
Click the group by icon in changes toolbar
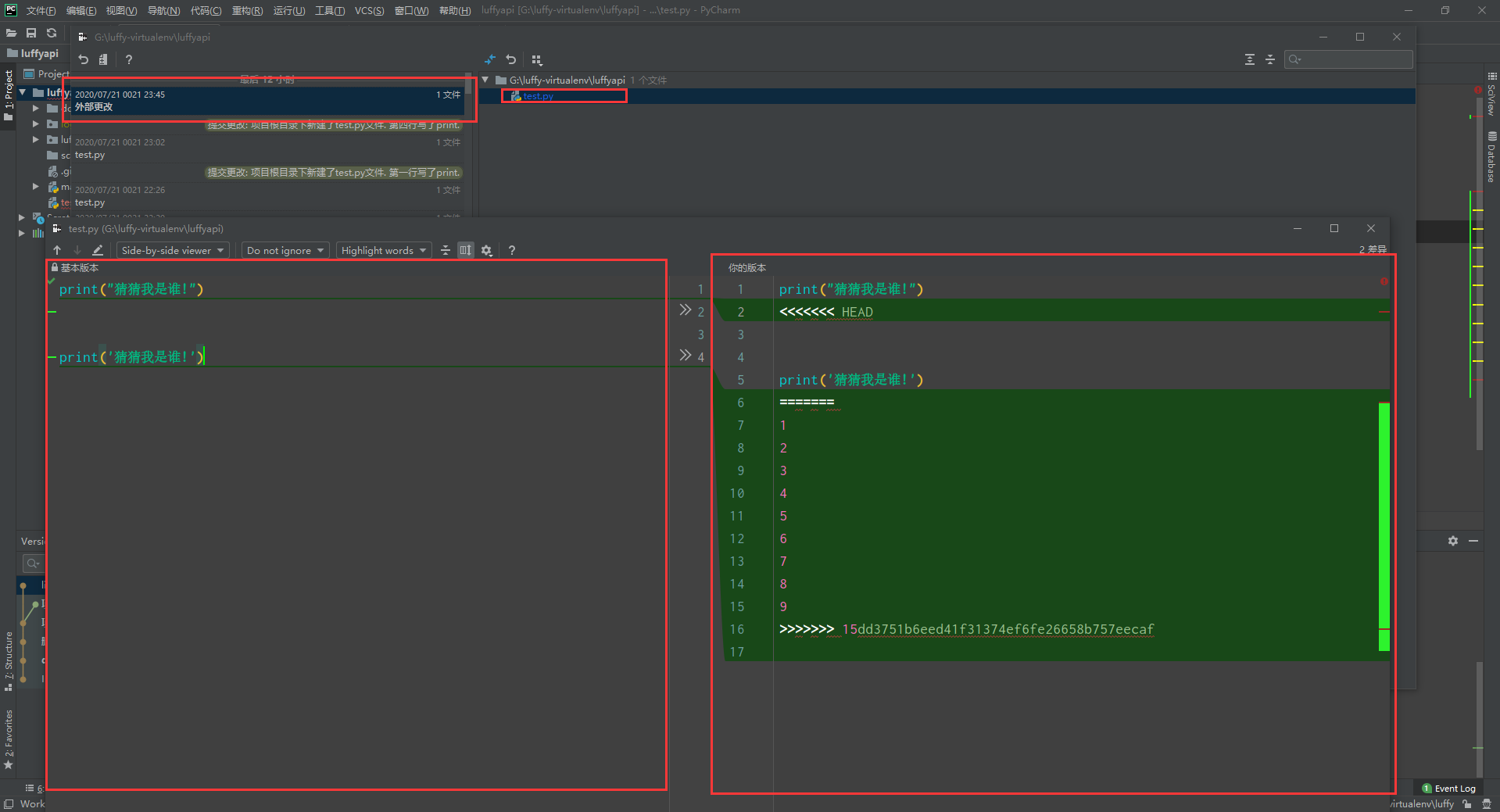click(x=536, y=59)
